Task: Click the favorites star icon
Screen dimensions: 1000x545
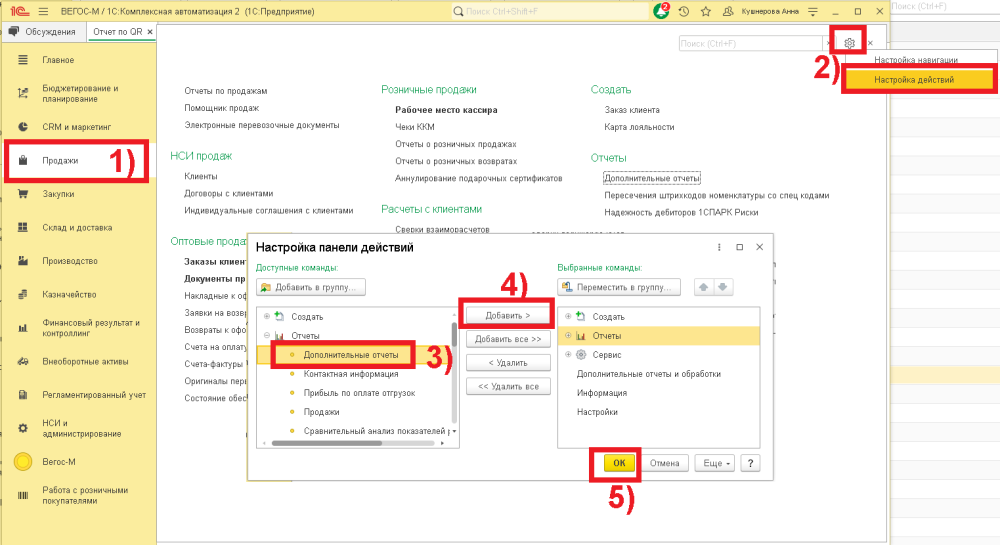Action: point(704,12)
